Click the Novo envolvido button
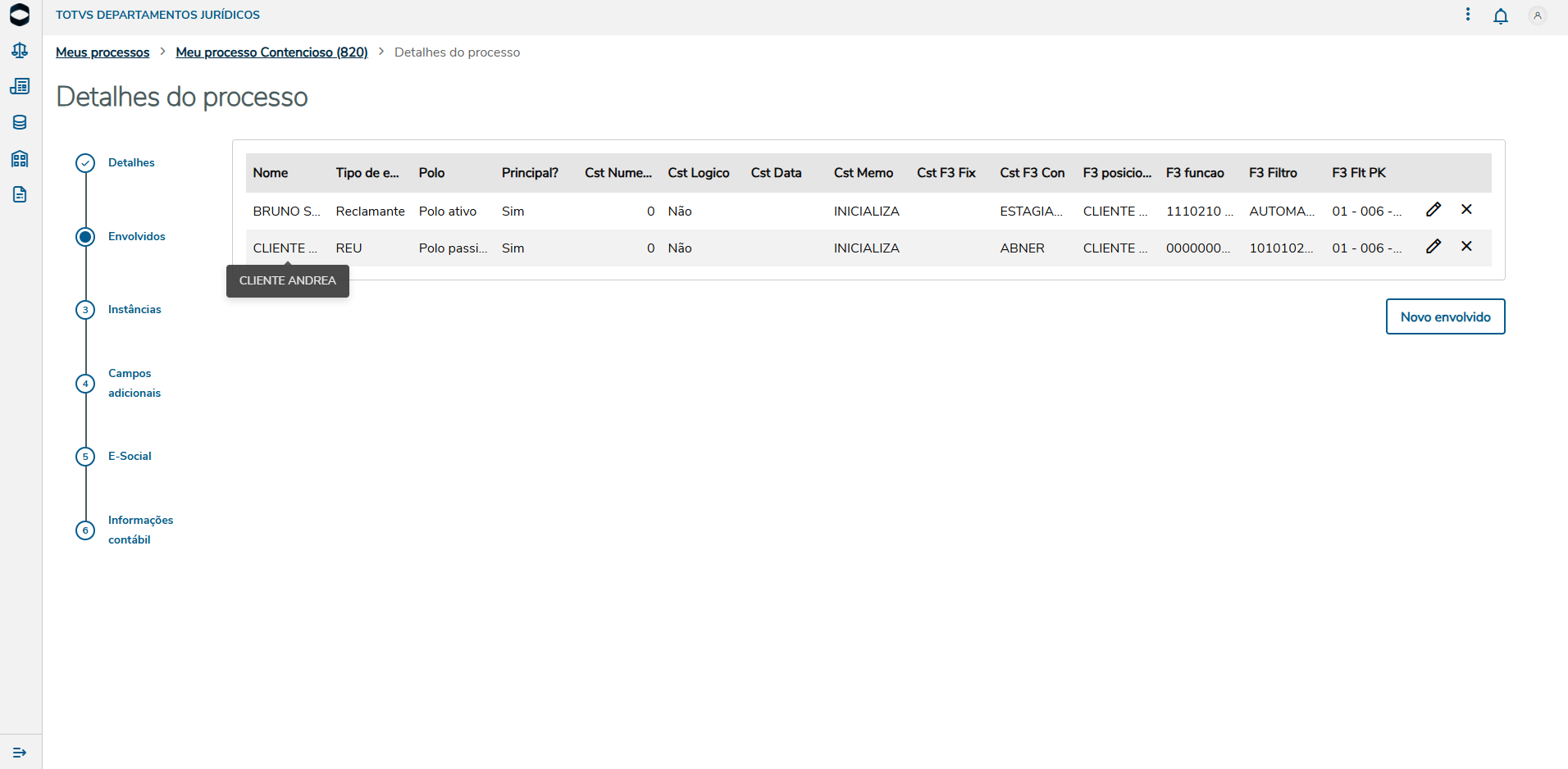 (1445, 316)
